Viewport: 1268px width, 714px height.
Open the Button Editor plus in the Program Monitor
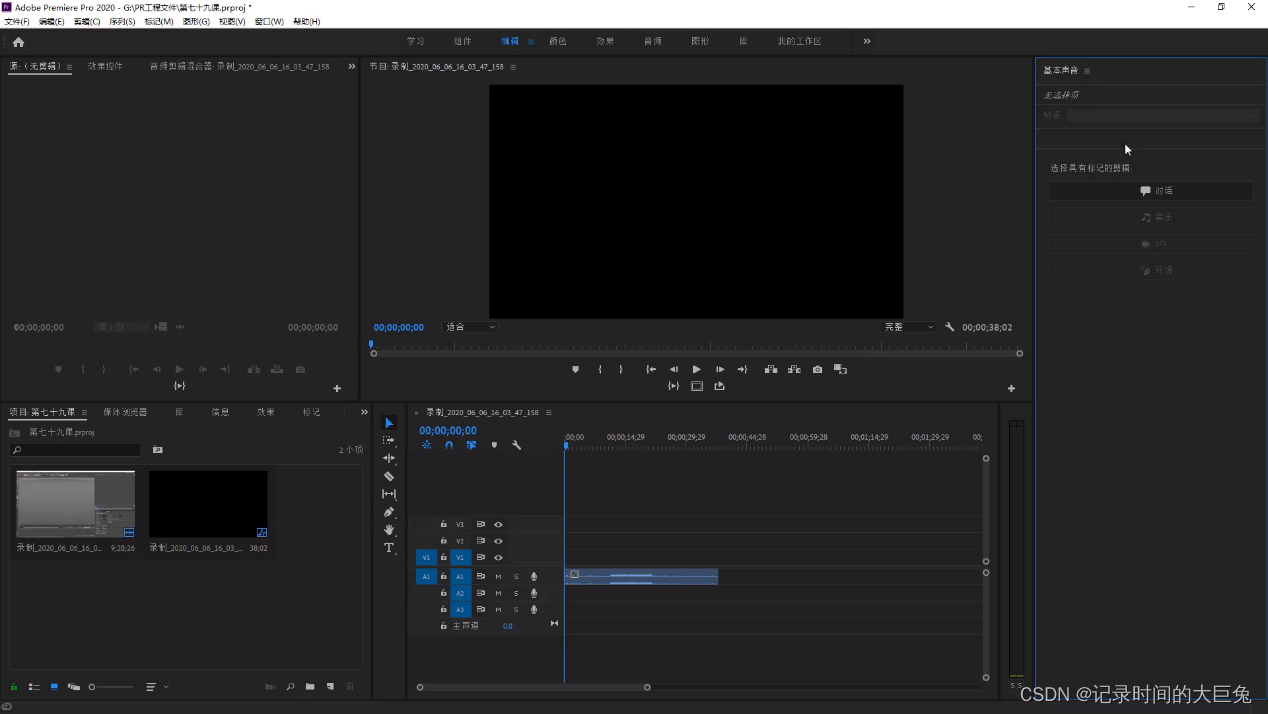(x=1011, y=388)
